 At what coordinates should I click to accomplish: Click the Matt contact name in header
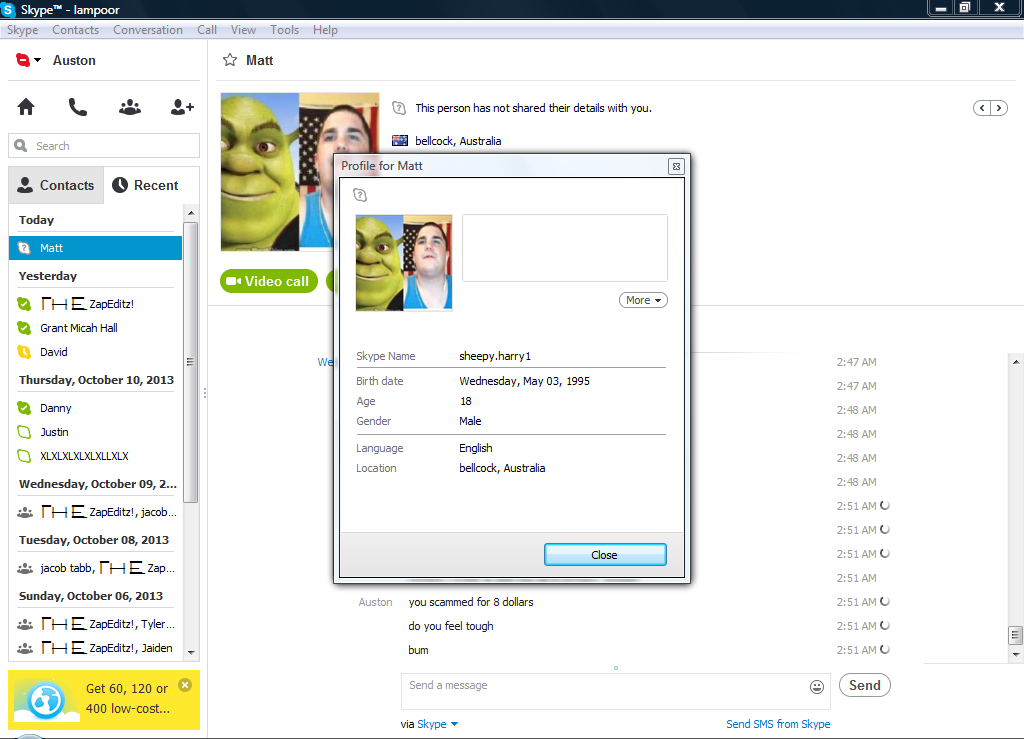(x=259, y=60)
